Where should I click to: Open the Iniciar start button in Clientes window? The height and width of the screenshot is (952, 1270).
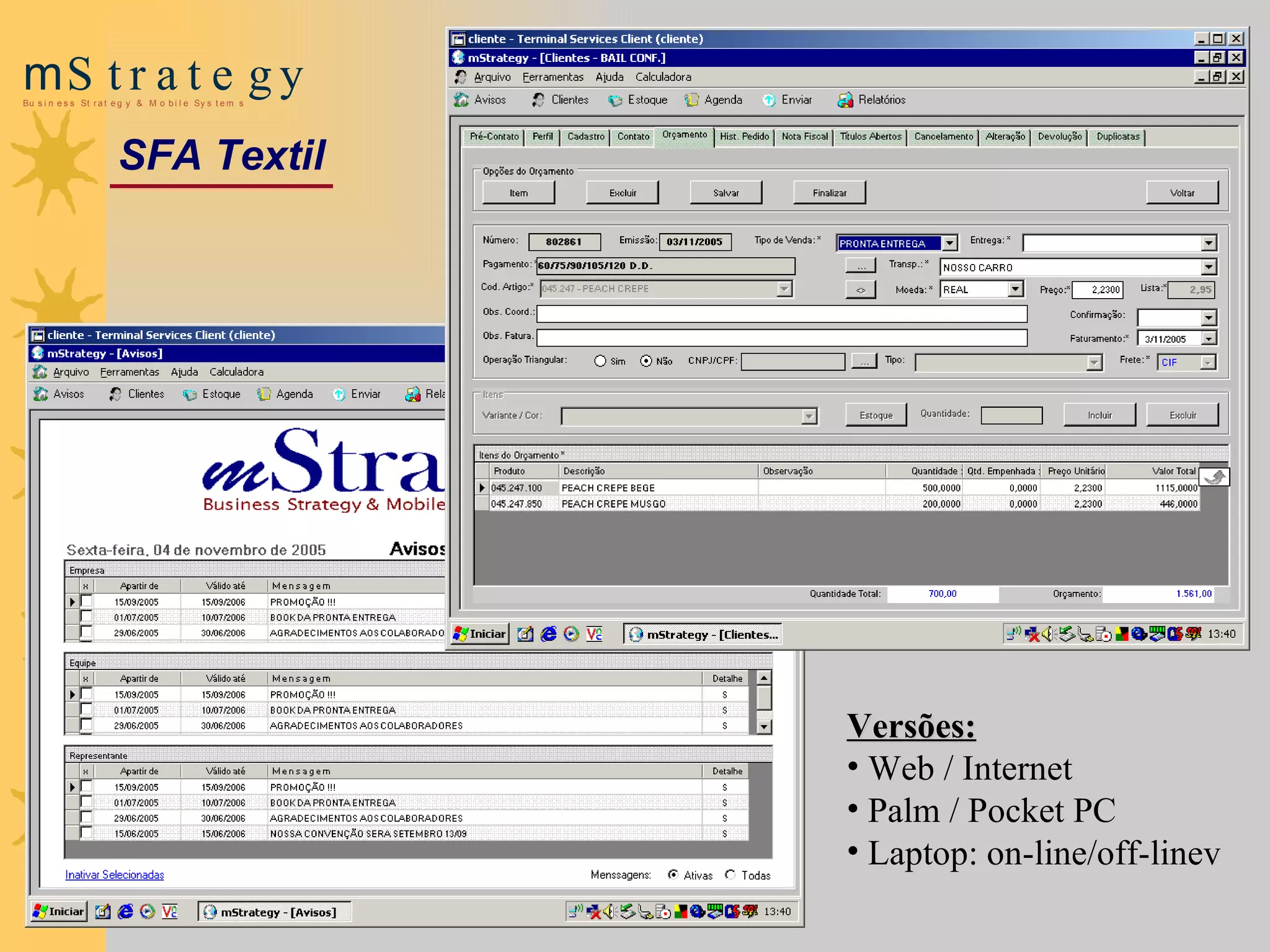pos(480,634)
